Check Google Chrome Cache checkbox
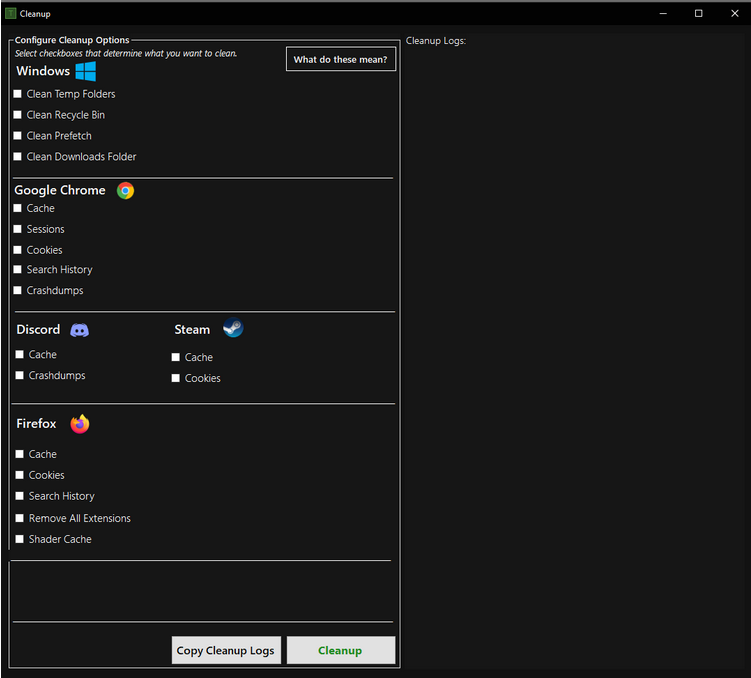This screenshot has width=751, height=678. [x=18, y=208]
